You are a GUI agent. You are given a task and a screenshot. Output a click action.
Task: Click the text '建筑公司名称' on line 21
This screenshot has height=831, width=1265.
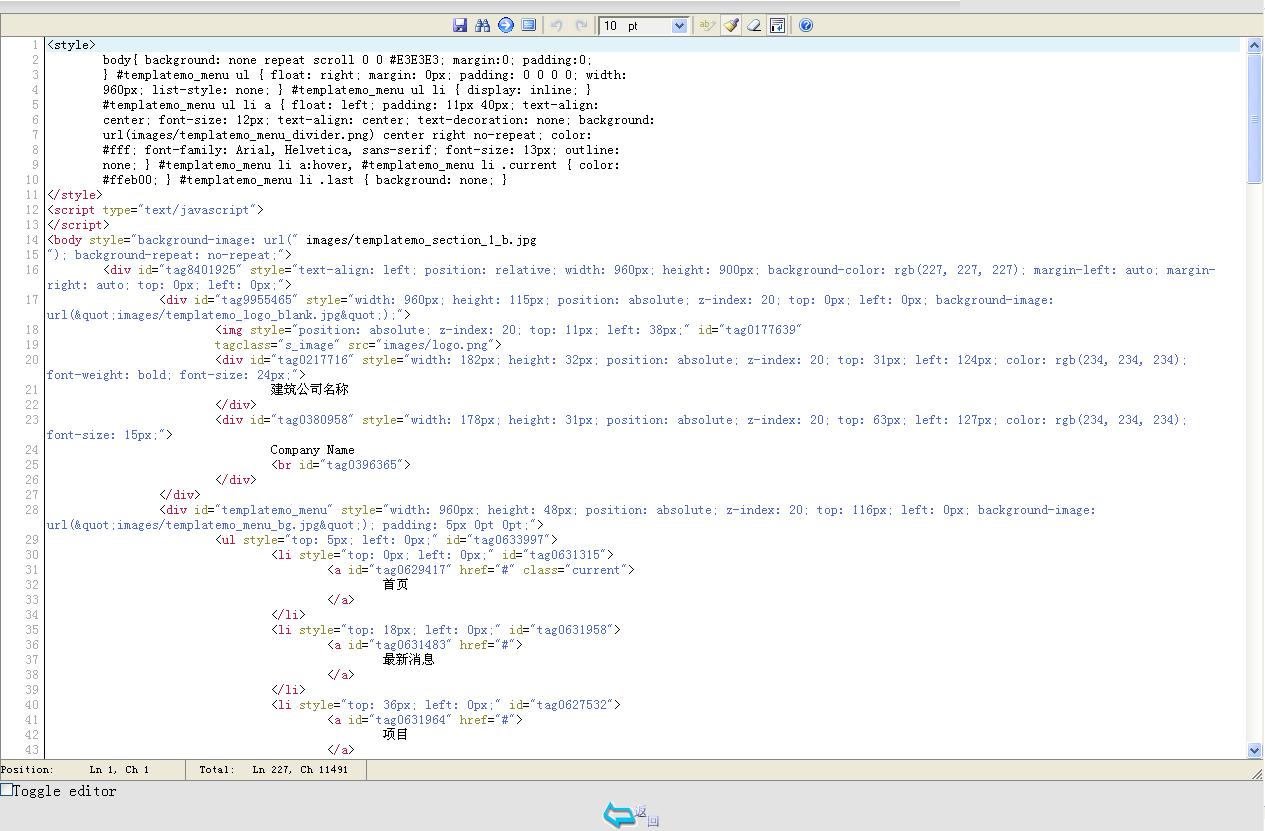[309, 389]
